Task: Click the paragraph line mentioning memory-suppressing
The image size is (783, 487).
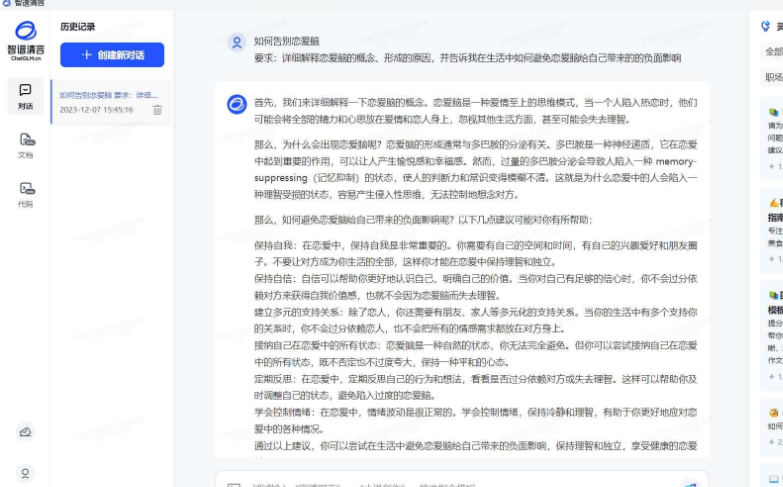Action: [475, 169]
